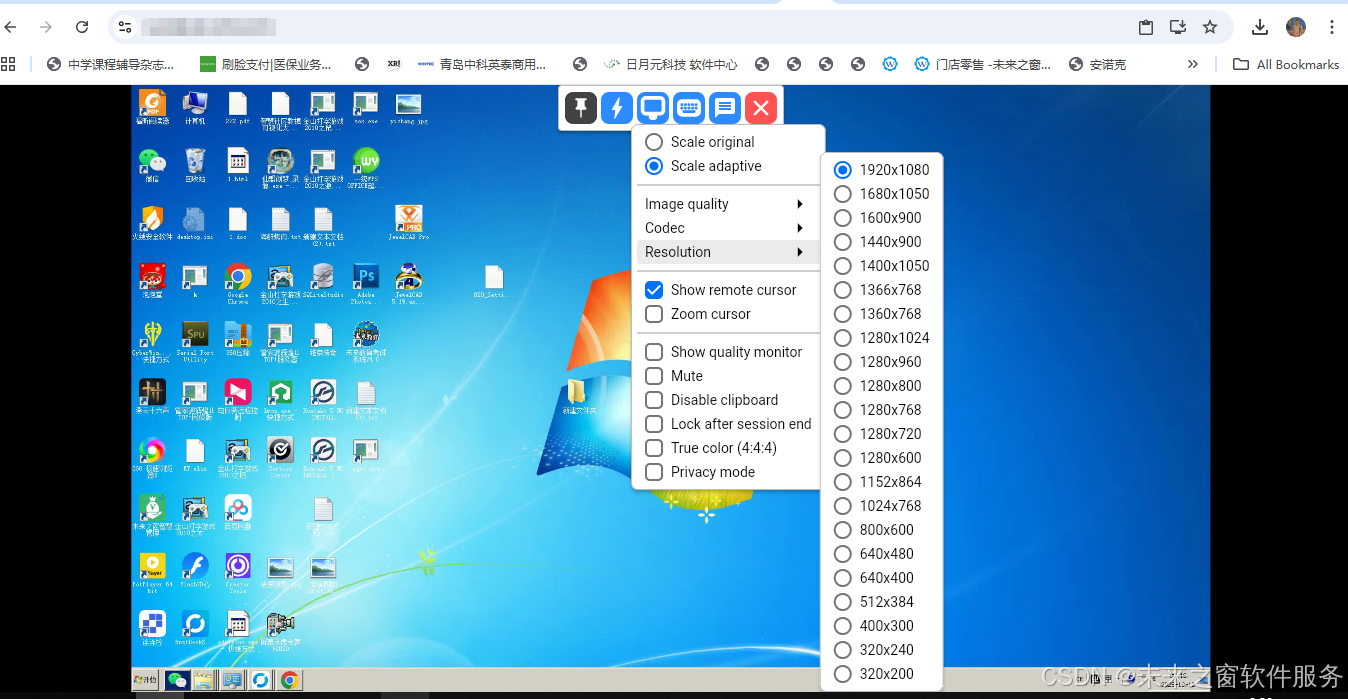Choose 1024x768 resolution
Image resolution: width=1348 pixels, height=699 pixels.
click(878, 506)
